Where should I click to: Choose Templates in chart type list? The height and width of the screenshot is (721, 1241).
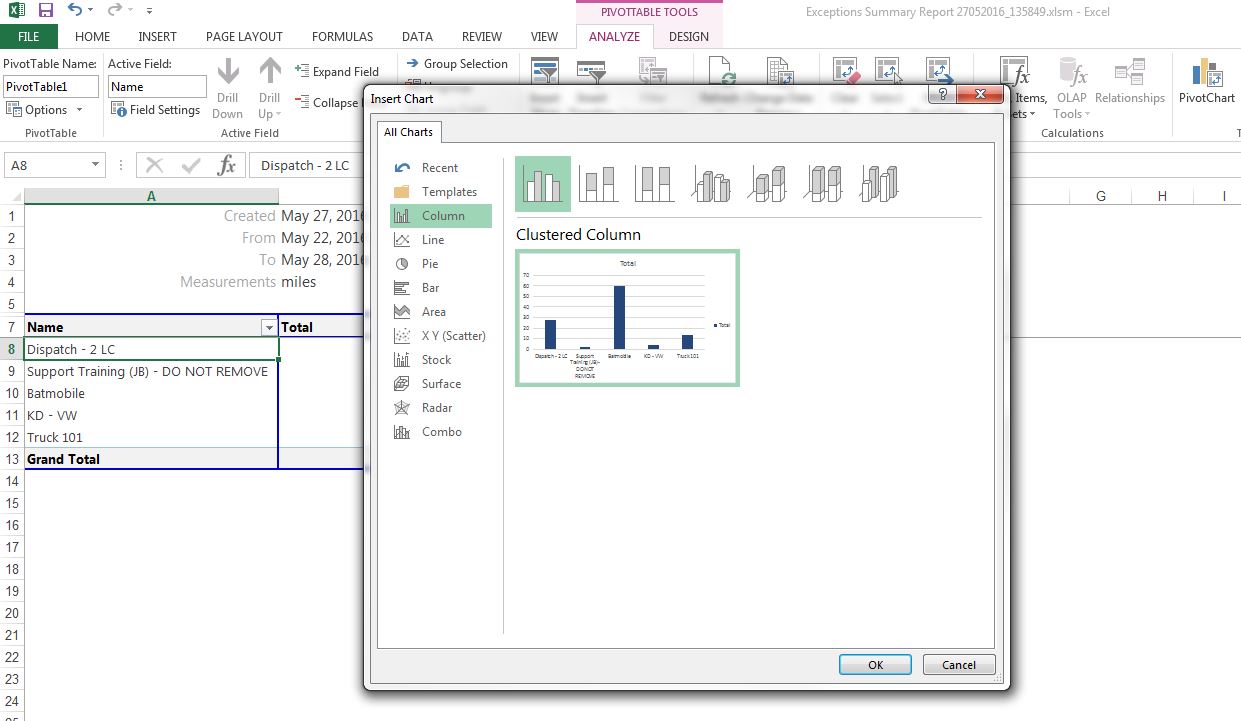pyautogui.click(x=441, y=192)
